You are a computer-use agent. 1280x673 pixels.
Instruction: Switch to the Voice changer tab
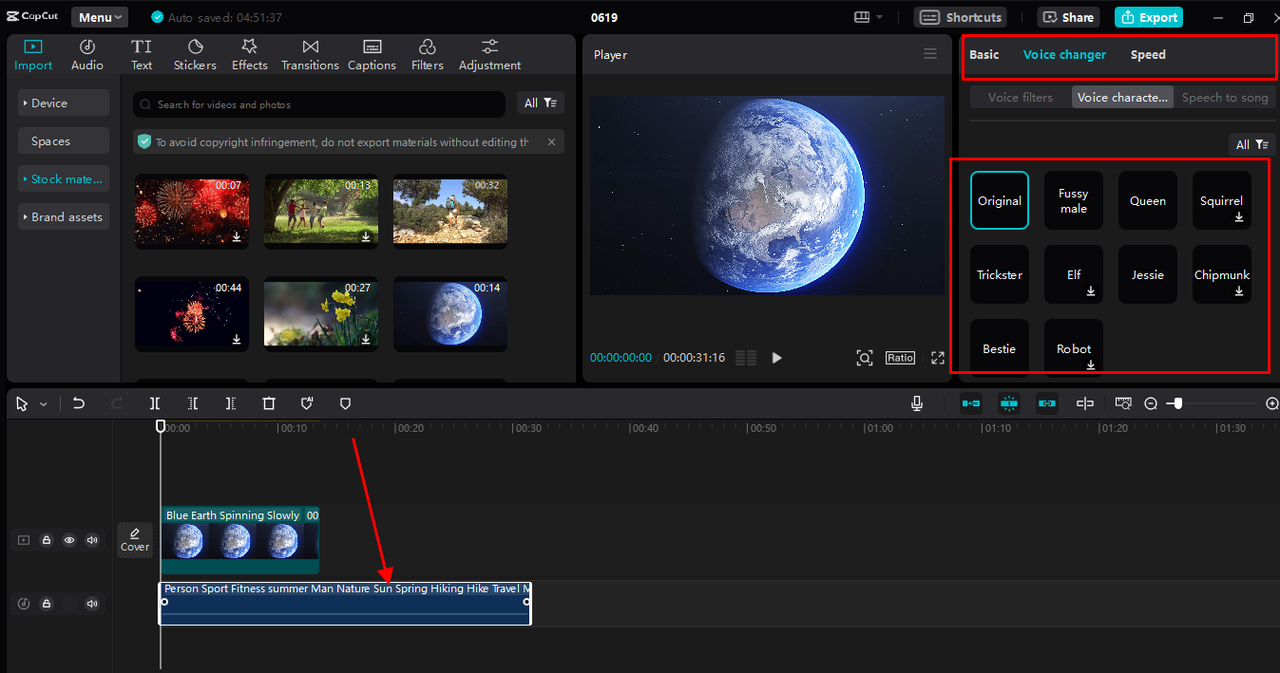[1064, 55]
